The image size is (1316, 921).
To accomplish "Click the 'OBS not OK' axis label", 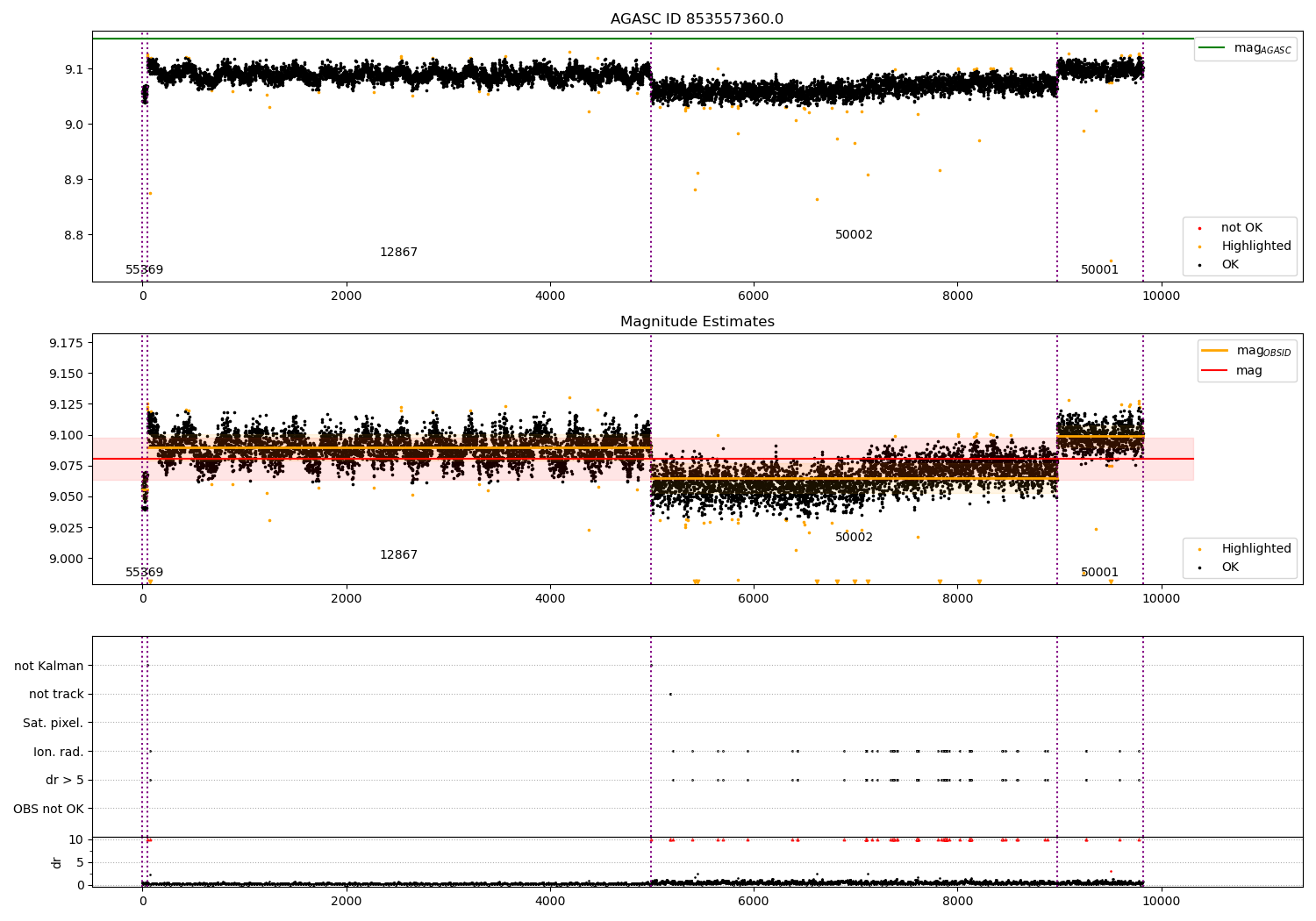I will coord(49,810).
